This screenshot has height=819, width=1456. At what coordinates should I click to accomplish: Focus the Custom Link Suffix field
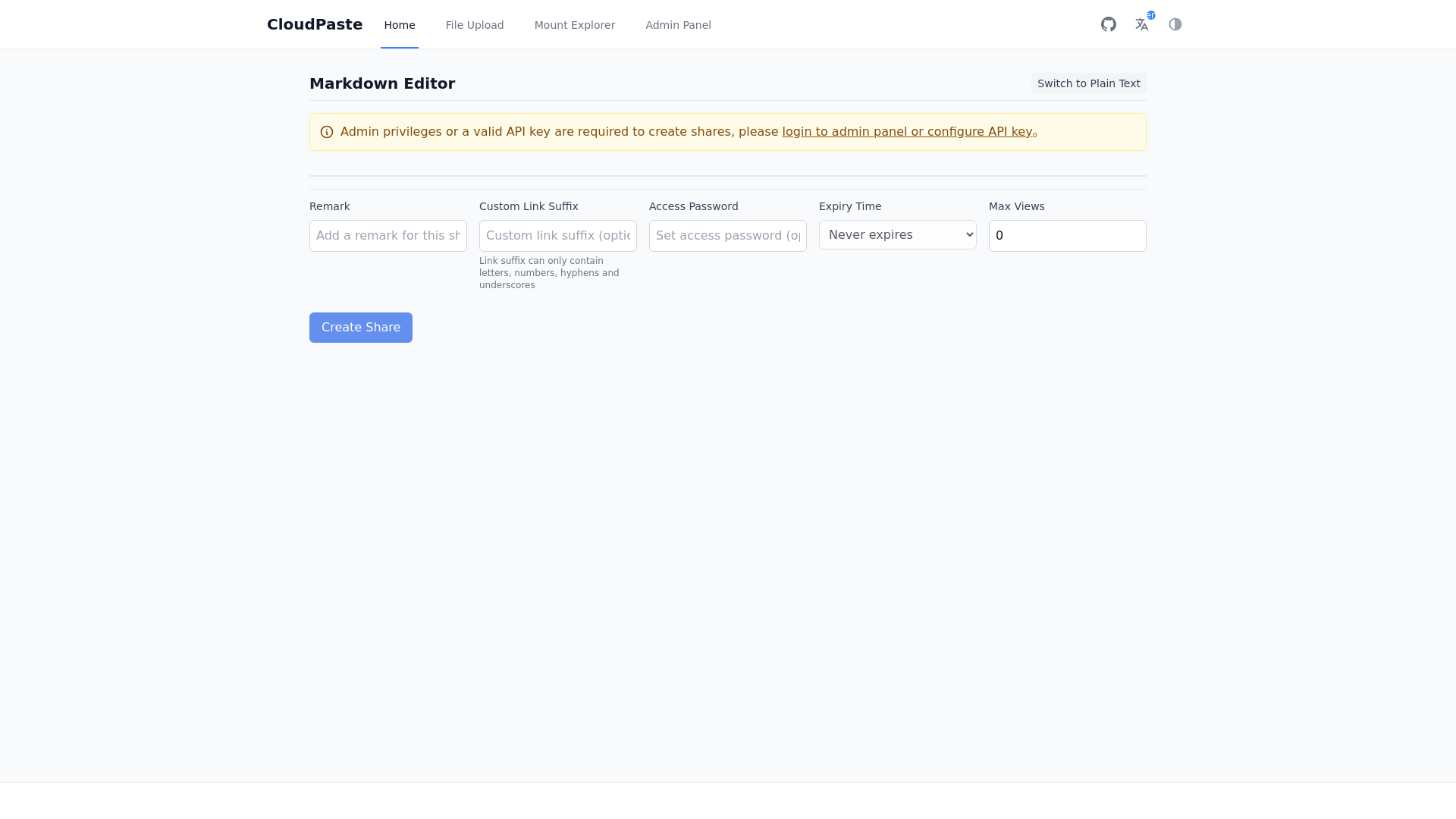tap(558, 236)
